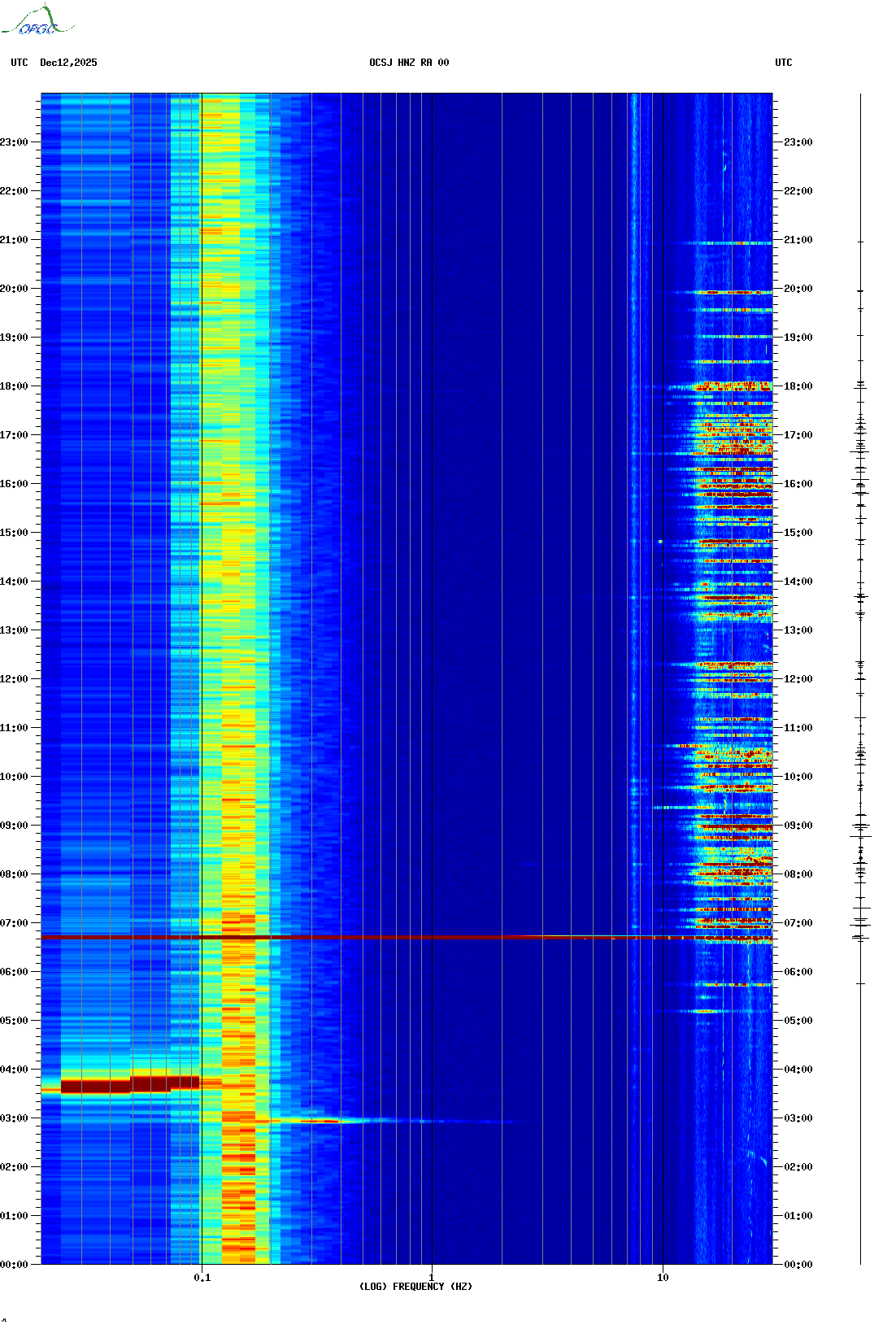Click the OGS logo in the top corner
Screen dimensions: 896x1329
[x=37, y=21]
